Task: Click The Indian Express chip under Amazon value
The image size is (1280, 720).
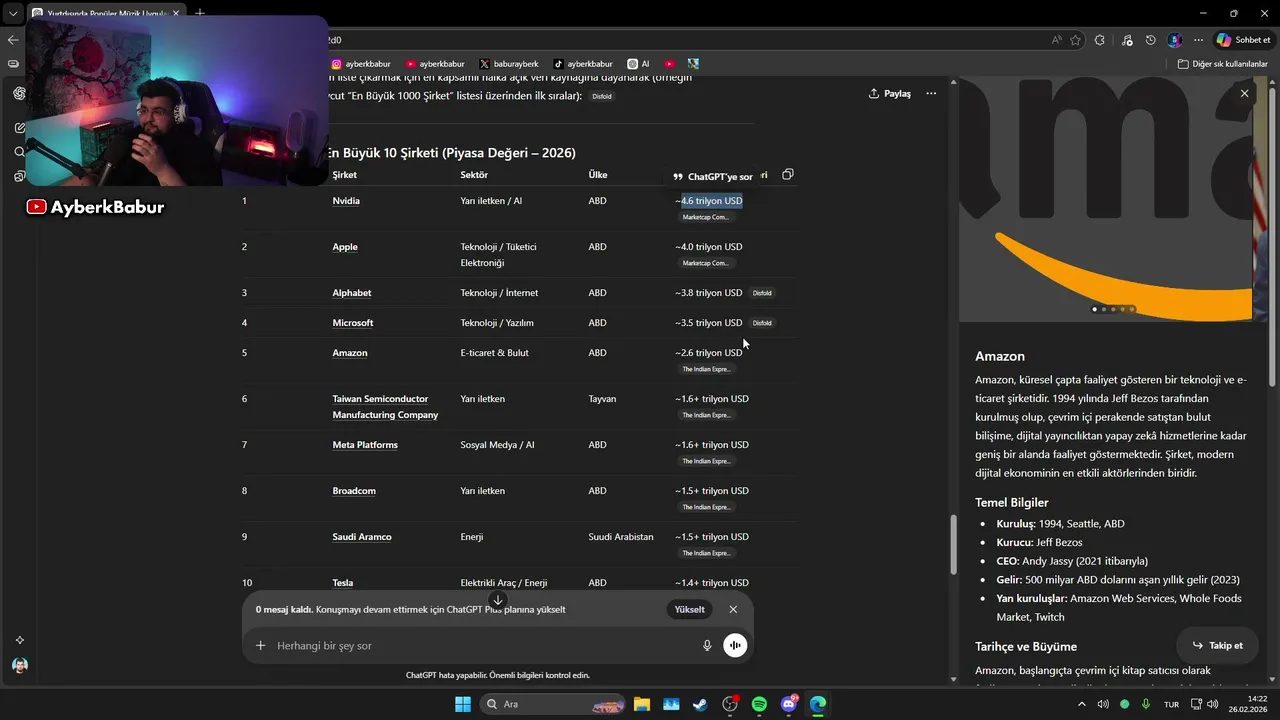Action: [x=706, y=369]
